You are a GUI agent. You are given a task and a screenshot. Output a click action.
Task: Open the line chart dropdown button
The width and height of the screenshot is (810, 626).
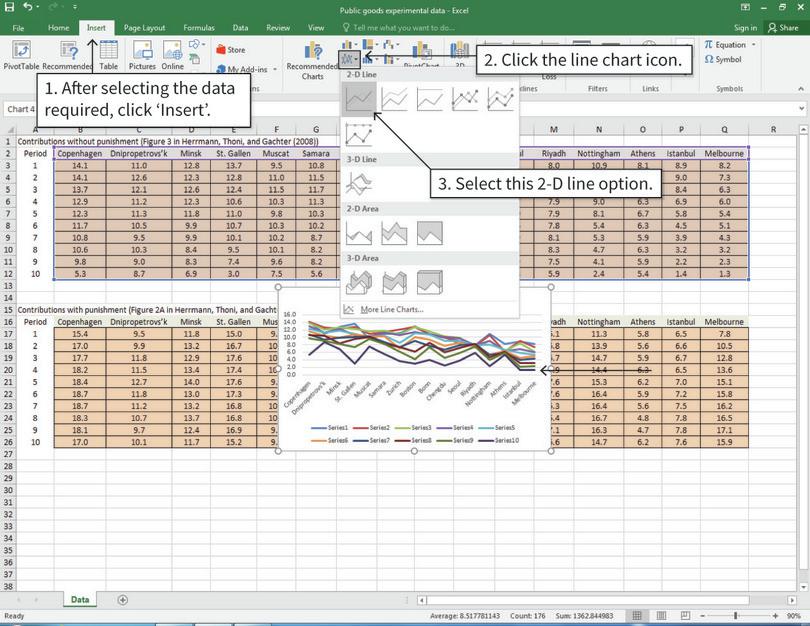coord(349,59)
